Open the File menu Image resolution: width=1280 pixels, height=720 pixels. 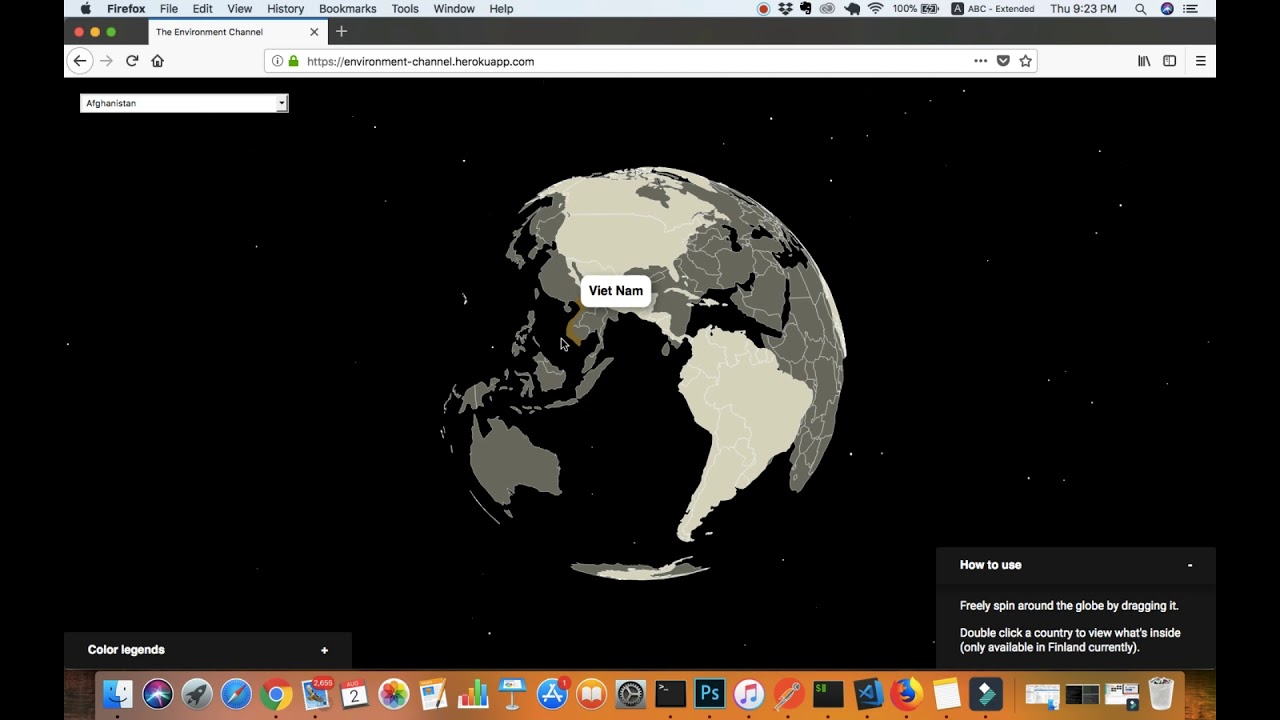click(169, 9)
